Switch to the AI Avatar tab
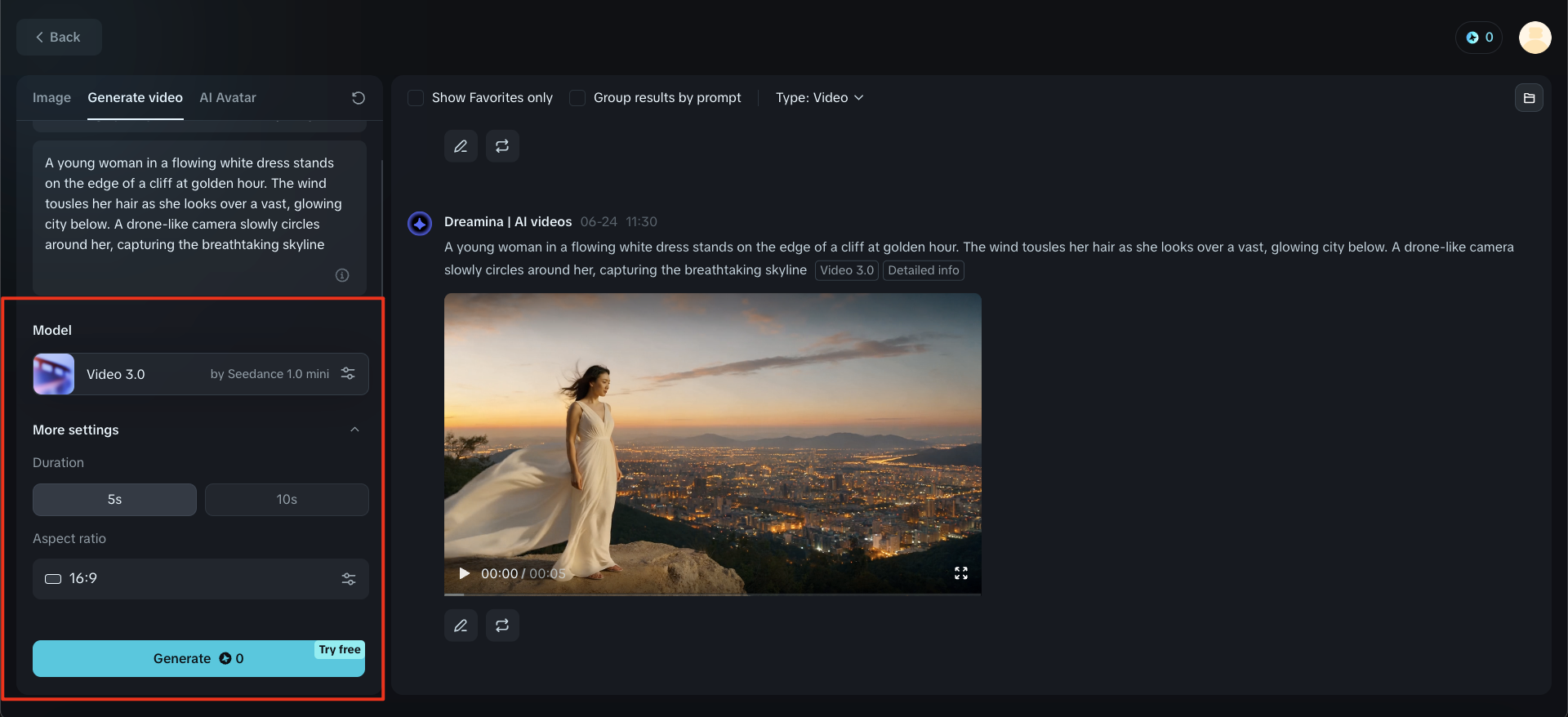The height and width of the screenshot is (717, 1568). tap(228, 97)
